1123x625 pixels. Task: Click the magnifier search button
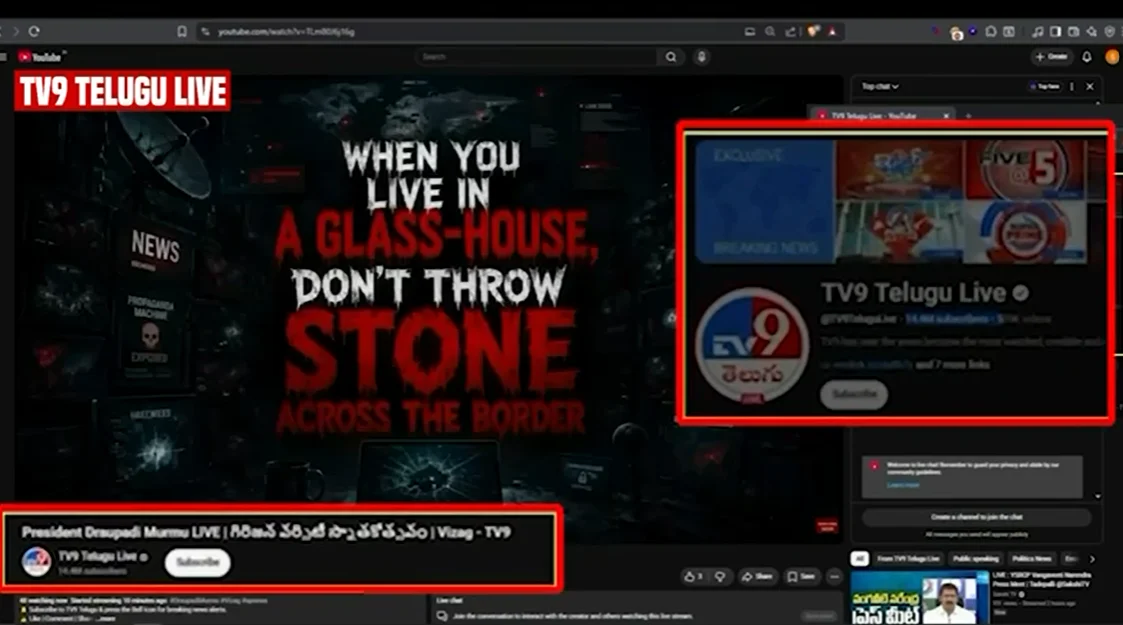(x=671, y=57)
